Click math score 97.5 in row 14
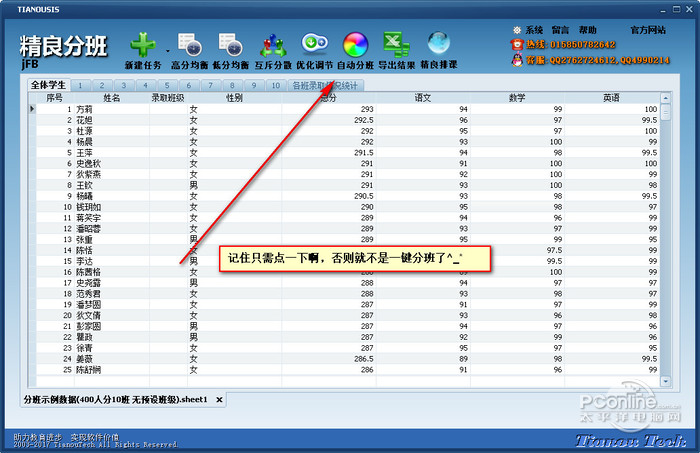Screen dimensions: 700x453 [554, 250]
